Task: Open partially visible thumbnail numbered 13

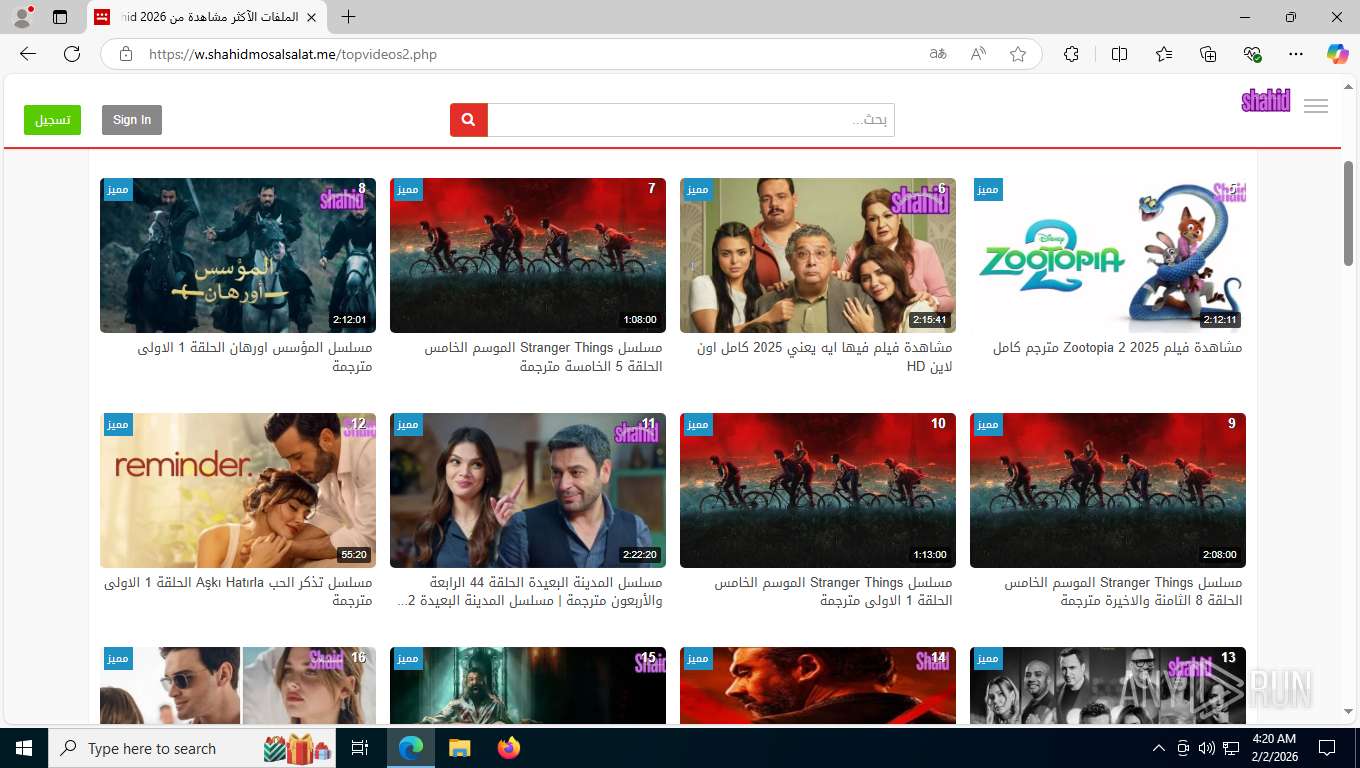Action: [x=1108, y=686]
